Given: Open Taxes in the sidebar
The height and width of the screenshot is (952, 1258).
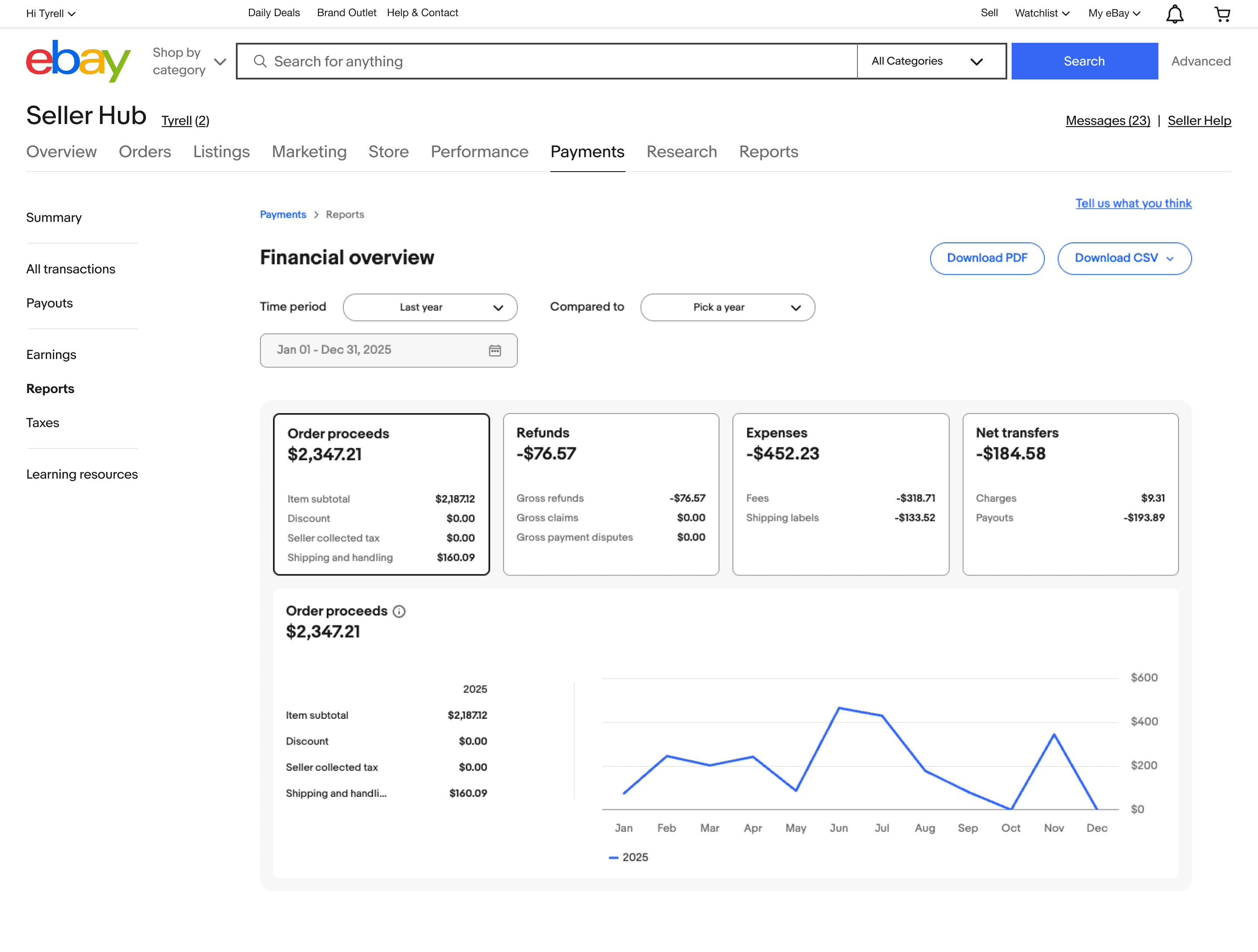Looking at the screenshot, I should pyautogui.click(x=43, y=423).
